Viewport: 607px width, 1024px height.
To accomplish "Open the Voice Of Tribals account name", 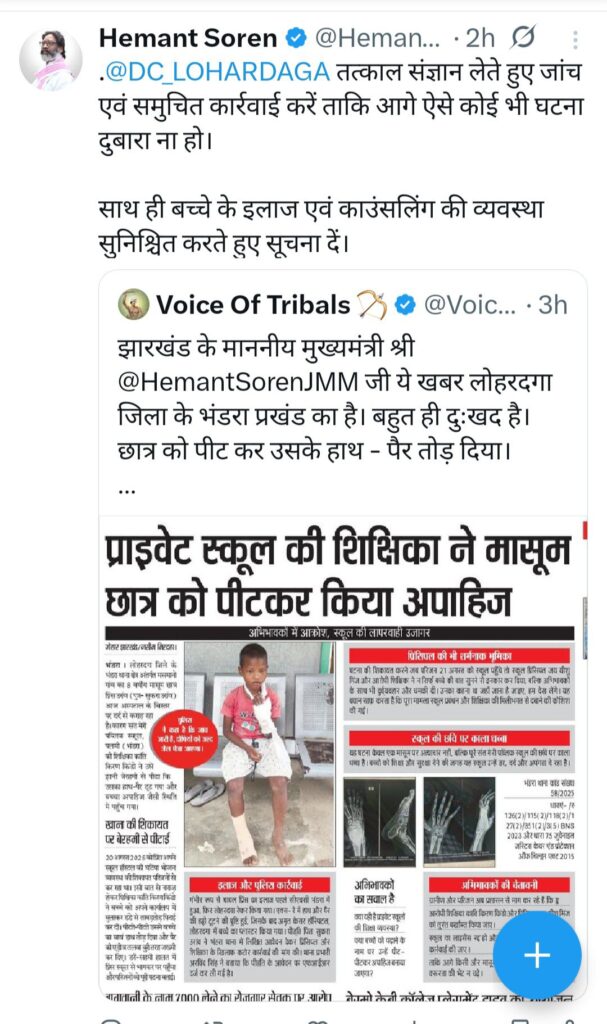I will (253, 305).
